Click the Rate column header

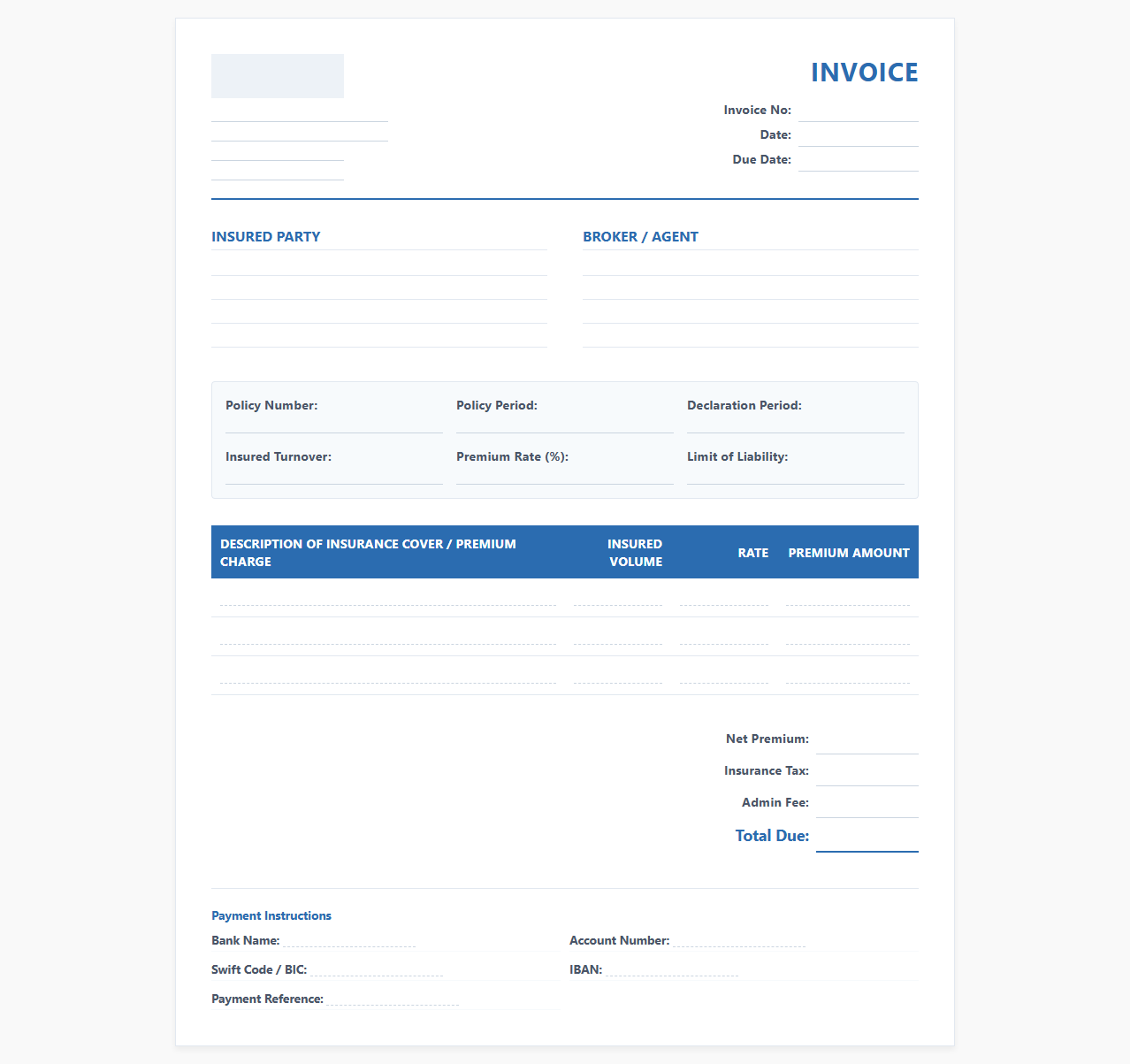(x=724, y=553)
